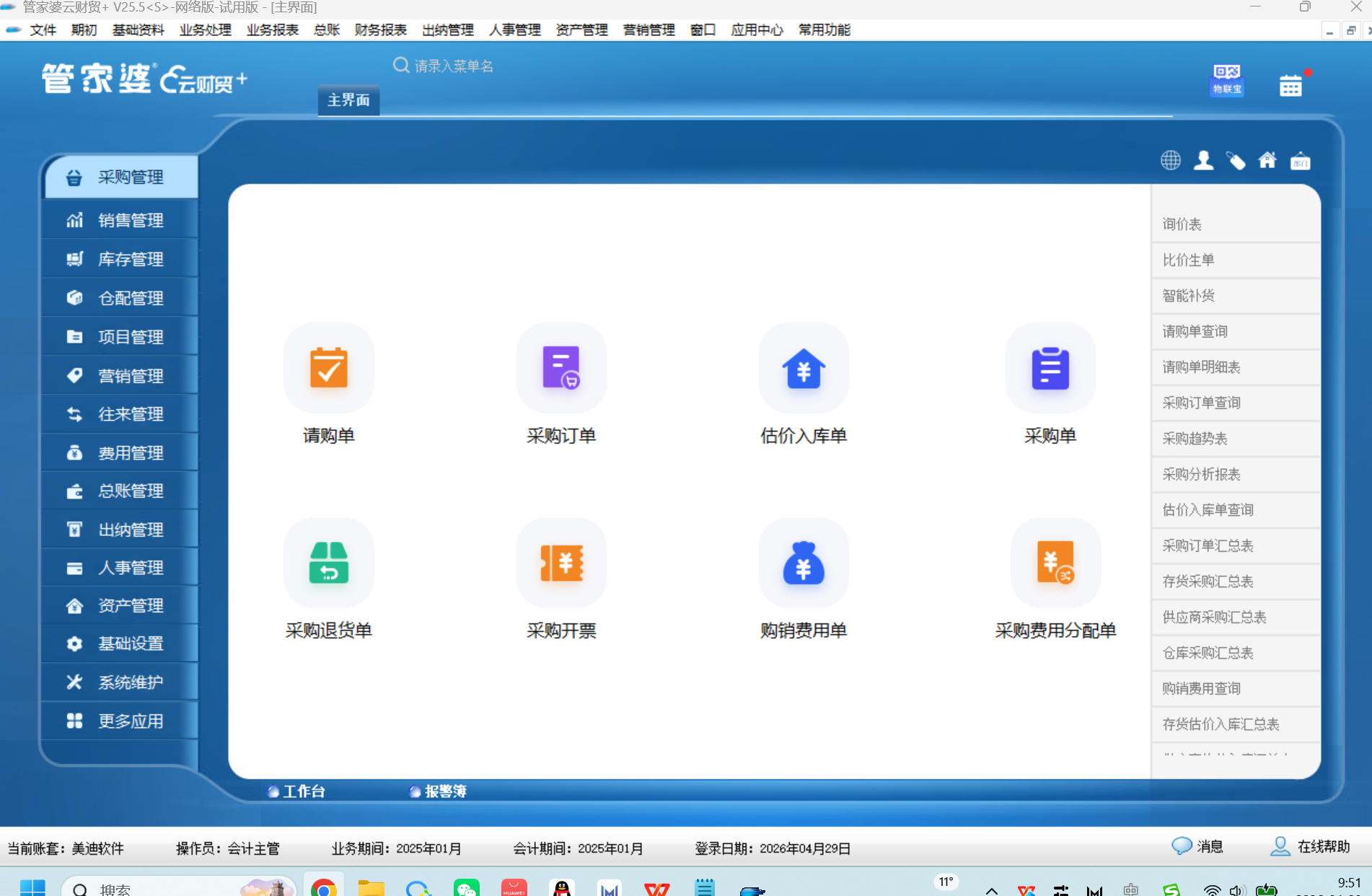Open the 采购费用分配单 icon
The height and width of the screenshot is (896, 1372).
(x=1055, y=563)
